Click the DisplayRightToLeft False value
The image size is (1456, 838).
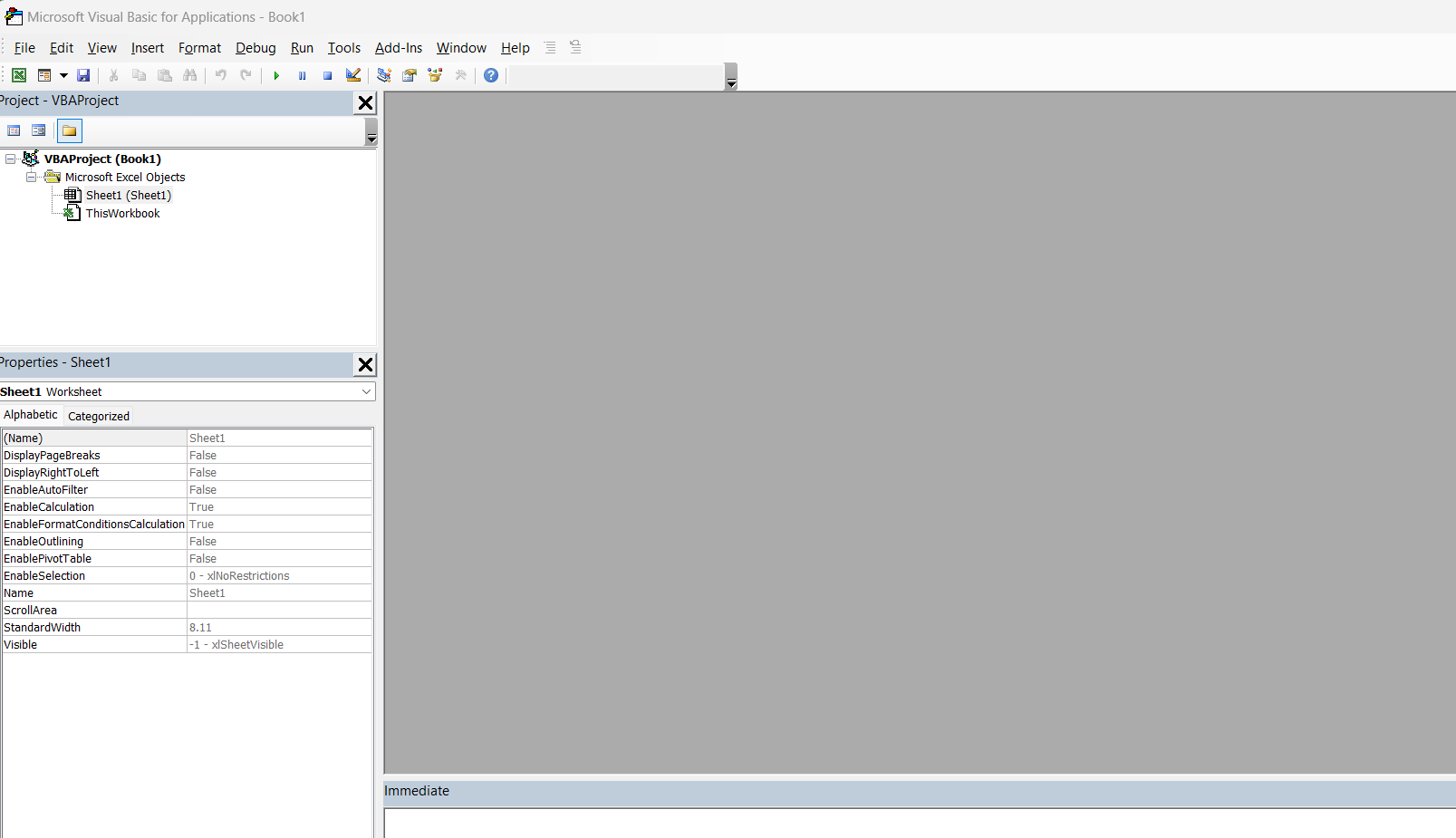(279, 473)
